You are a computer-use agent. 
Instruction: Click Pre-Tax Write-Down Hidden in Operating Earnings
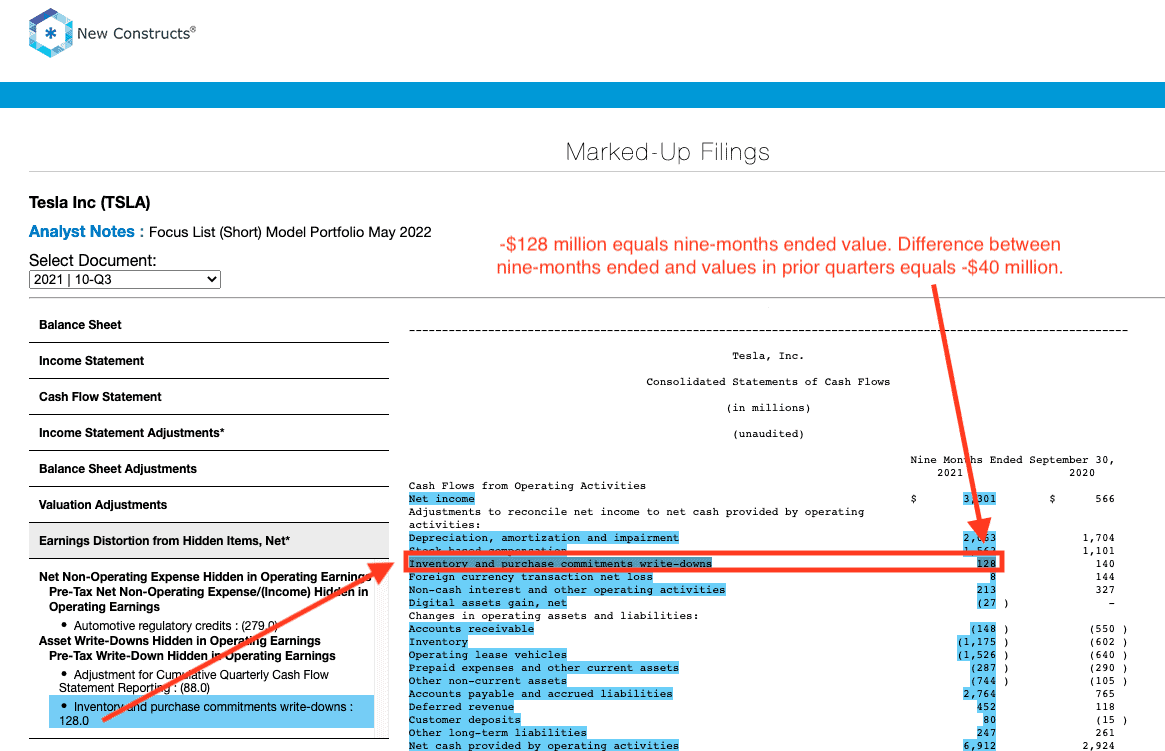point(192,656)
